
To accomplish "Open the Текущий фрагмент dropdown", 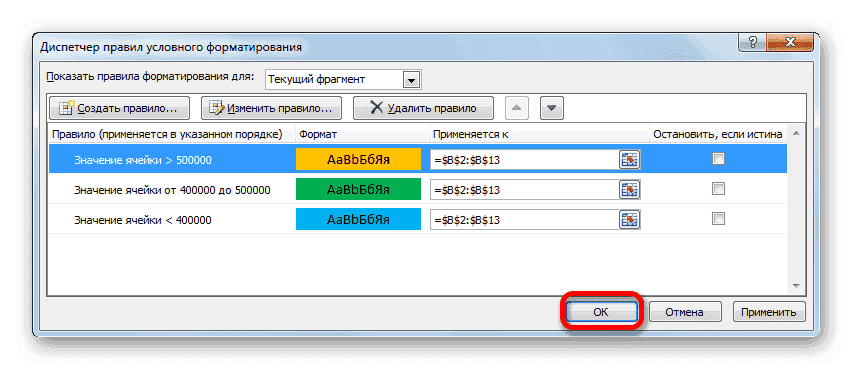I will pos(411,80).
